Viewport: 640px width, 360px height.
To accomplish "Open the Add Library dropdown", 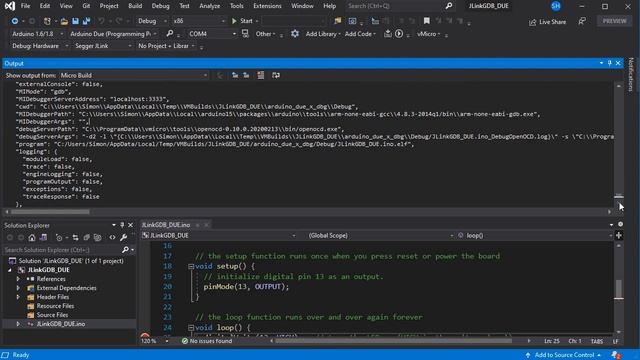I will coord(323,34).
